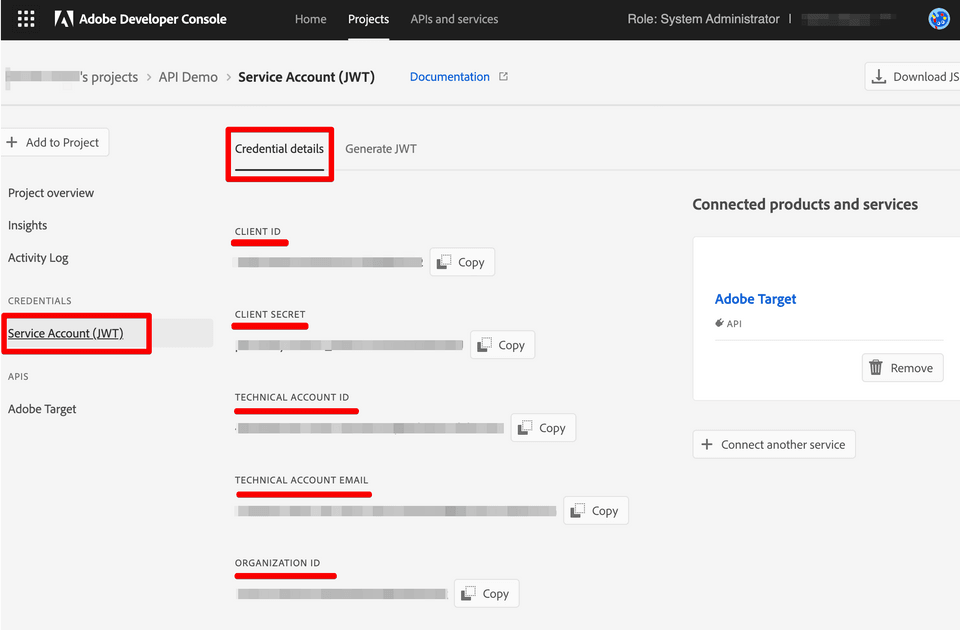Click the copy icon for Client Secret

pyautogui.click(x=484, y=345)
